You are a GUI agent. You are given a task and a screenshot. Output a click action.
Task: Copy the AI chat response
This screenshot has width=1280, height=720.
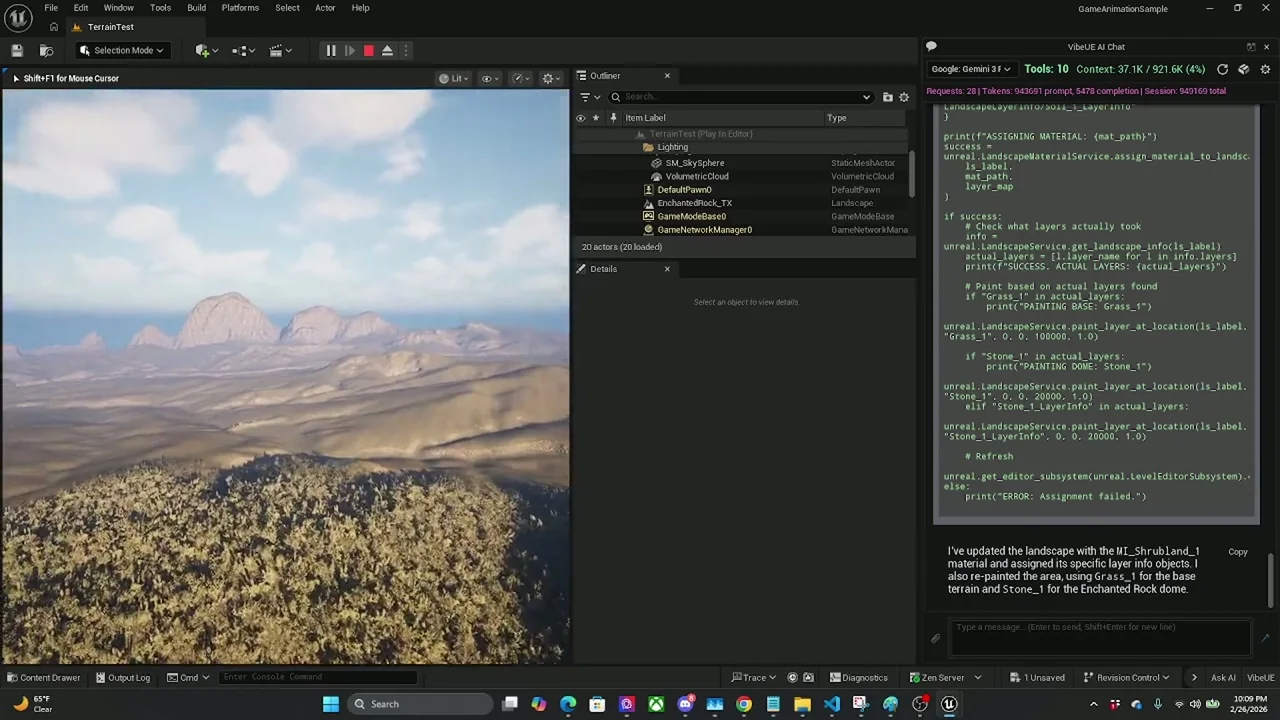(1237, 552)
